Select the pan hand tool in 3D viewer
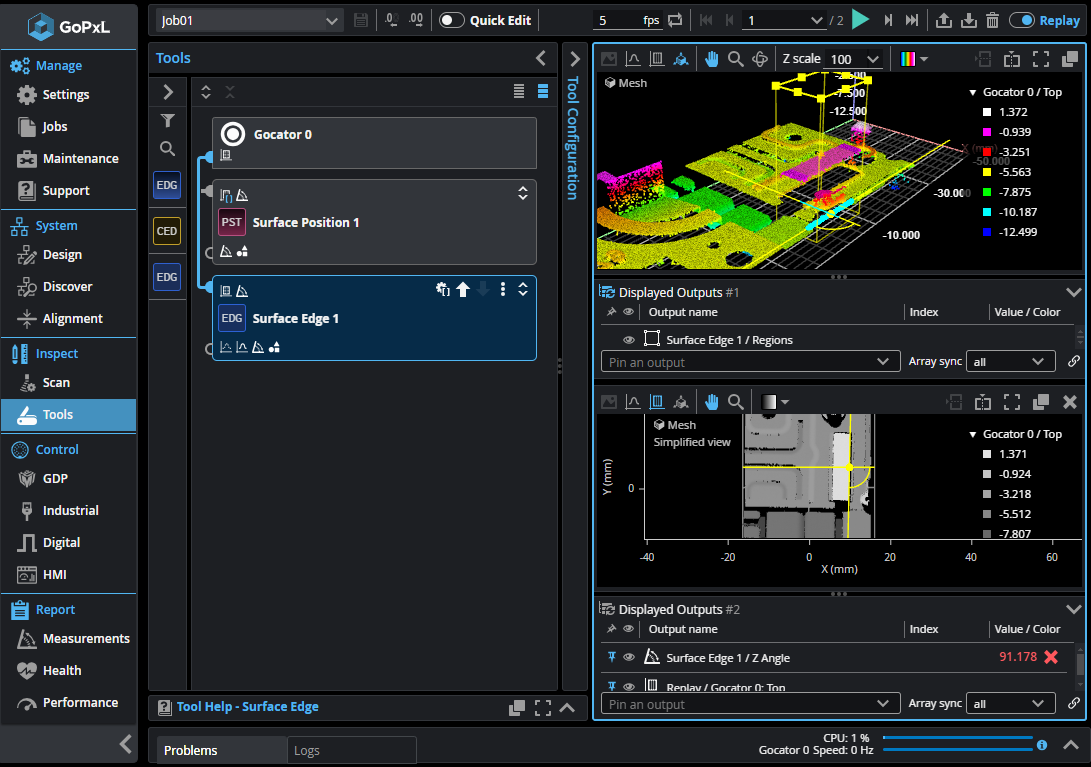1091x767 pixels. (711, 59)
